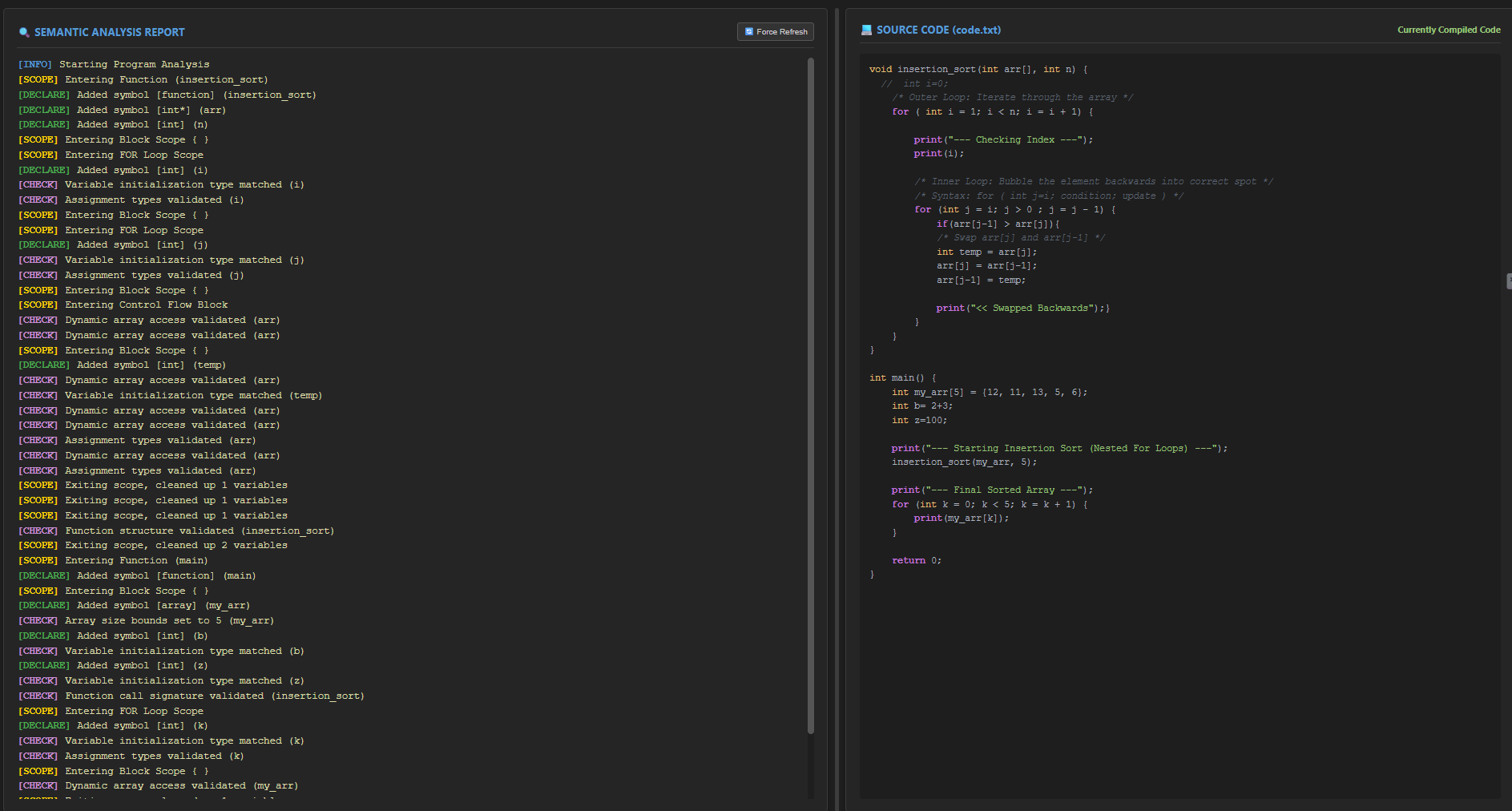The width and height of the screenshot is (1512, 811).
Task: Click Entering Function (main) log line
Action: point(113,560)
